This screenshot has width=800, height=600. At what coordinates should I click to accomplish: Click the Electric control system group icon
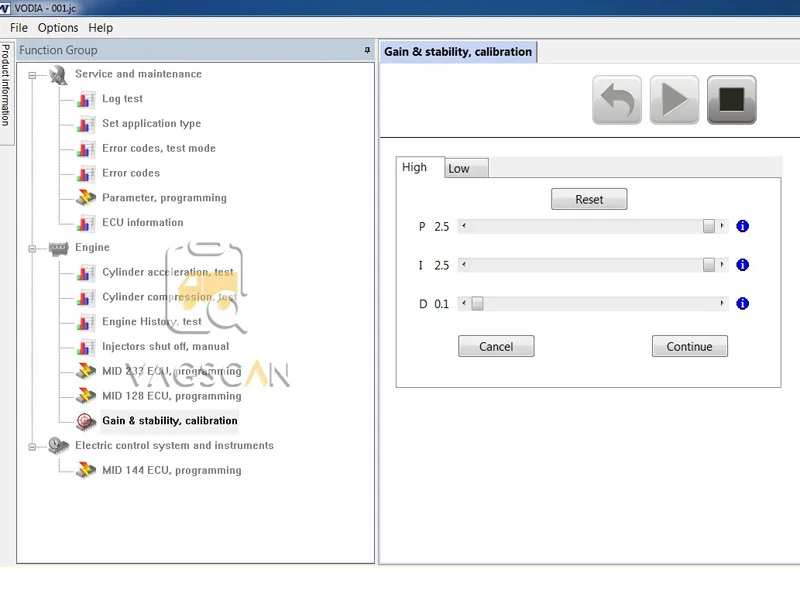click(x=58, y=445)
